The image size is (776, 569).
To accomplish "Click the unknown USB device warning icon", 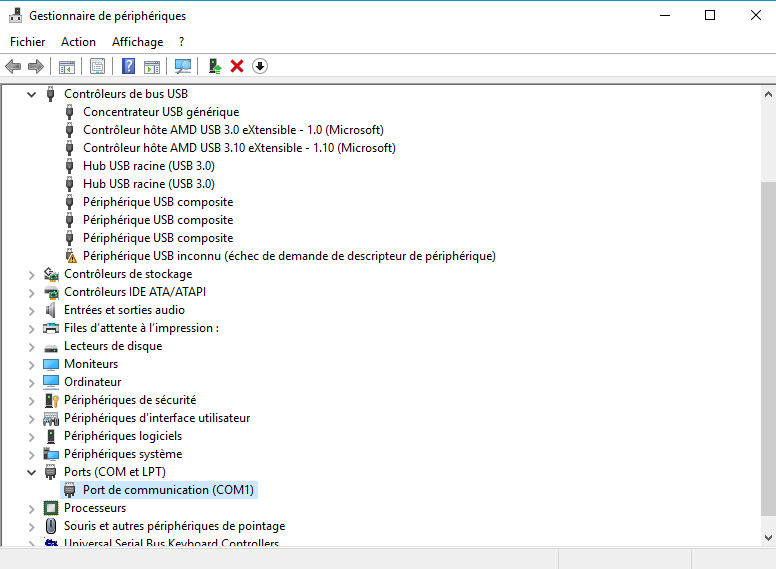I will [x=70, y=256].
